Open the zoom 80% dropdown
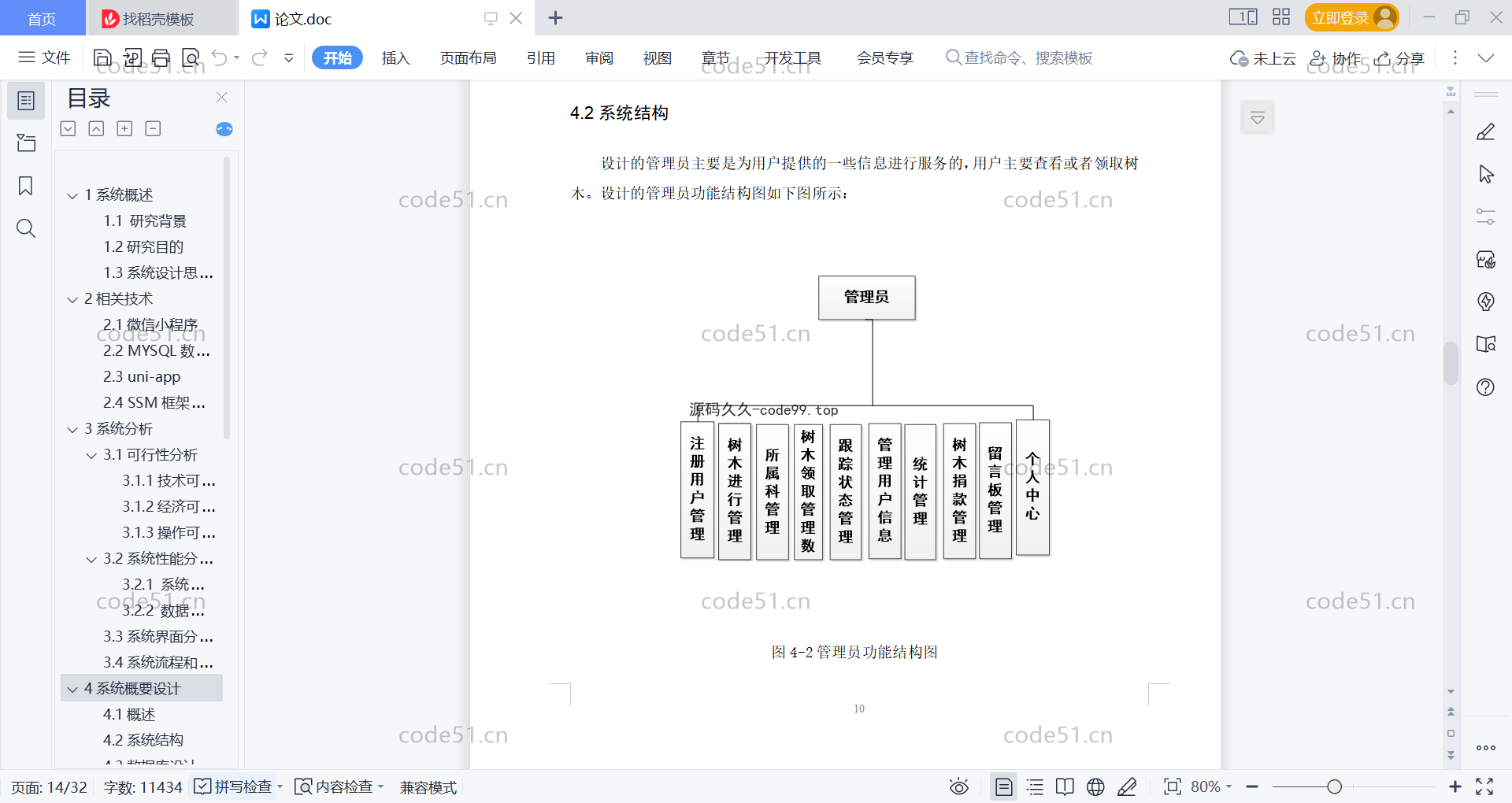 (x=1211, y=786)
